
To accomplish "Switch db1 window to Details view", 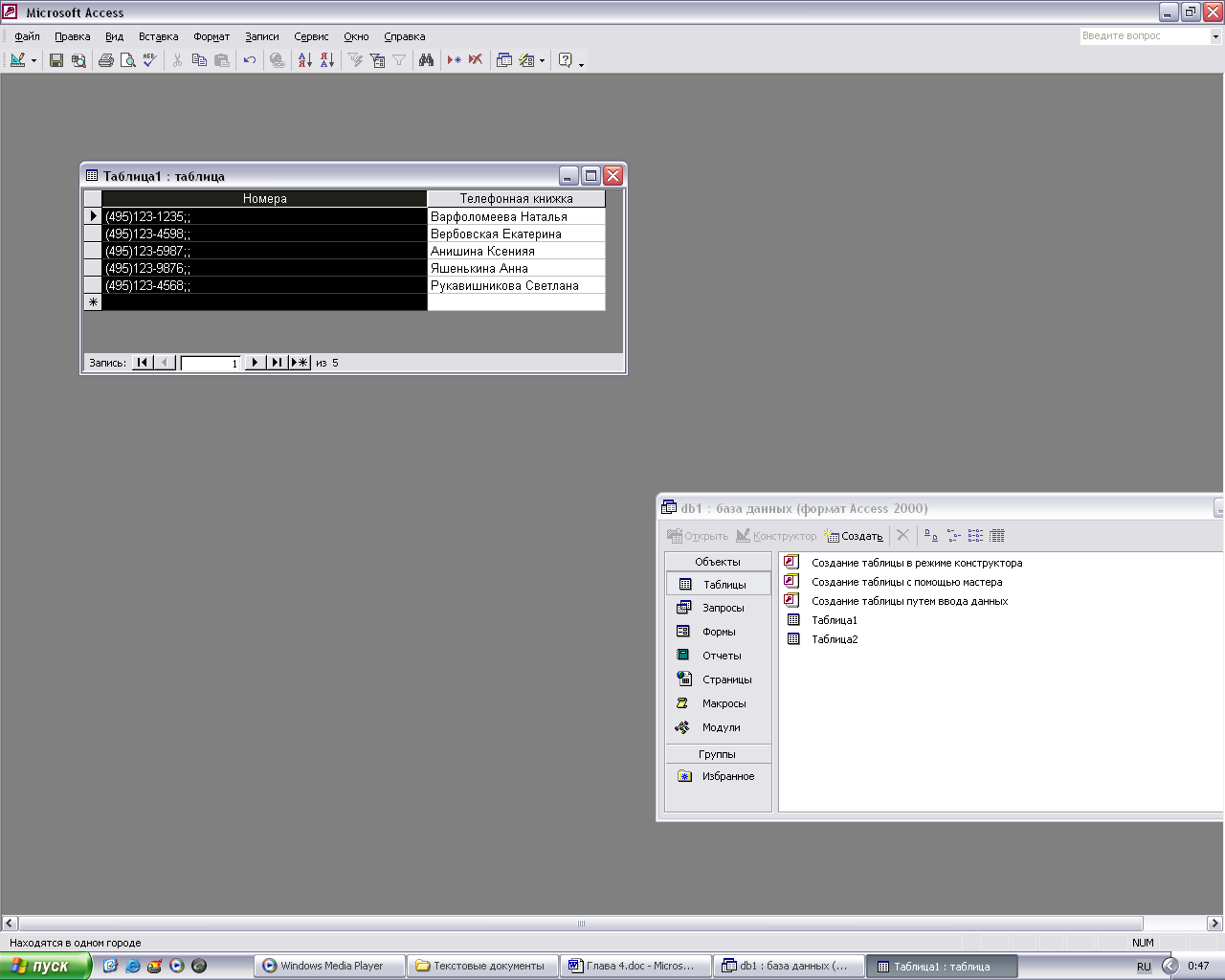I will click(997, 536).
